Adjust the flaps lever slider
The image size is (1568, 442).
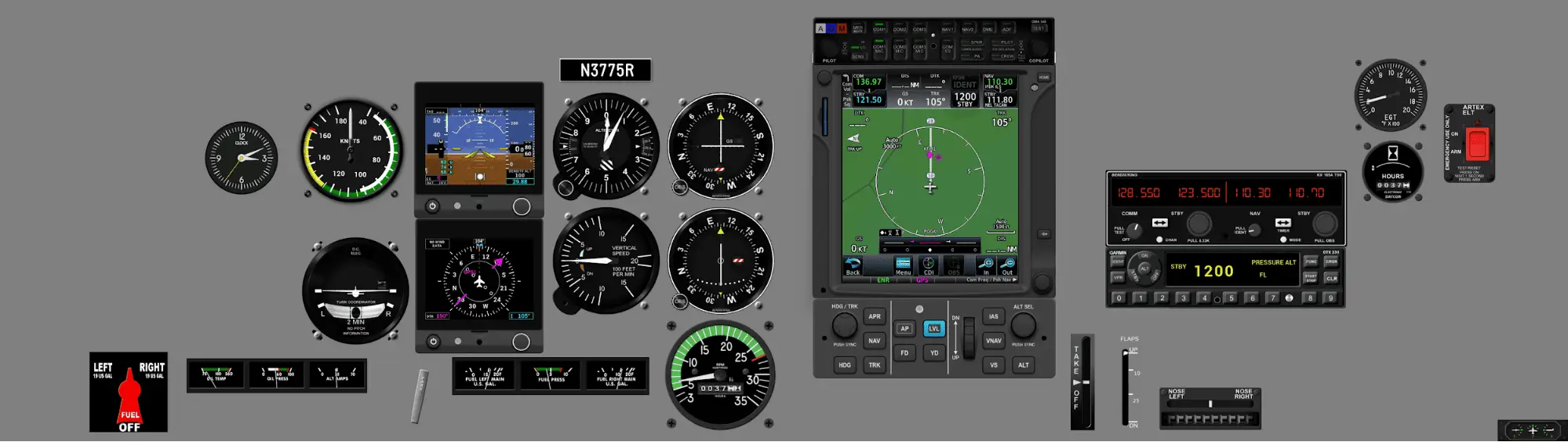(1126, 388)
